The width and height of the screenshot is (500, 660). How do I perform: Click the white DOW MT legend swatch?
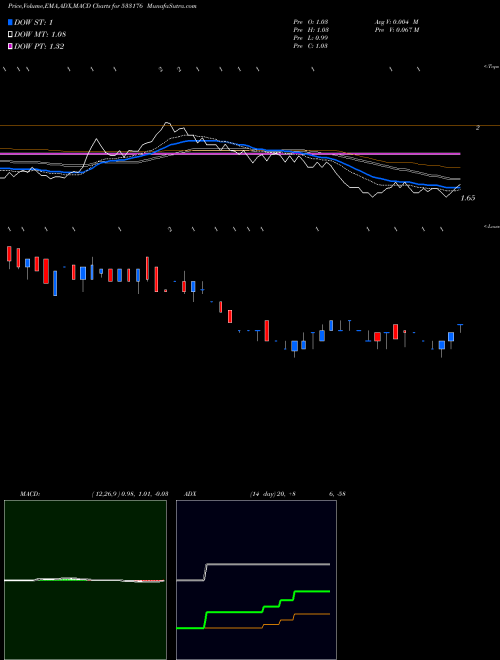tap(11, 34)
